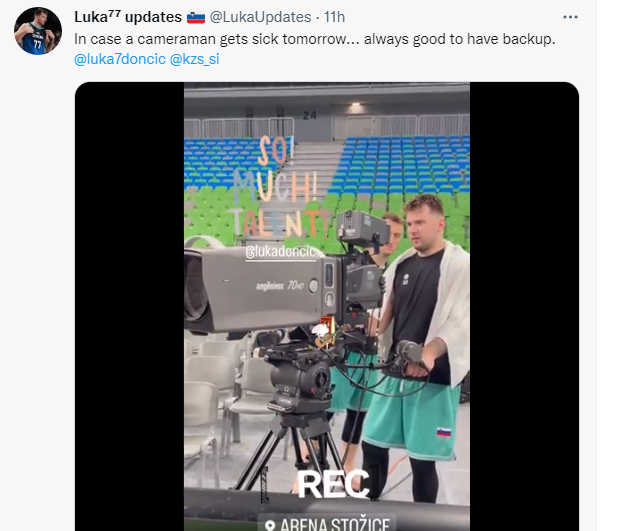This screenshot has height=531, width=619.
Task: Open the 11h tweet timestamp
Action: (x=334, y=17)
